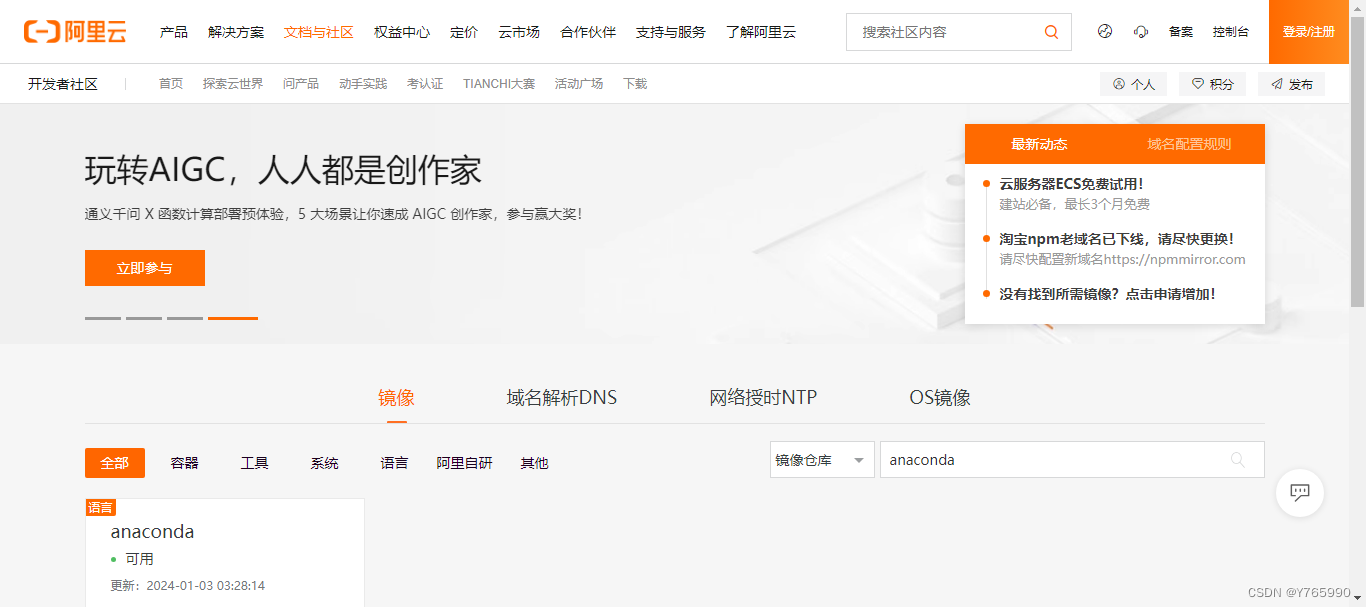Open 没有找到所需镜像 request link
Viewport: 1366px width, 607px height.
(x=1108, y=294)
